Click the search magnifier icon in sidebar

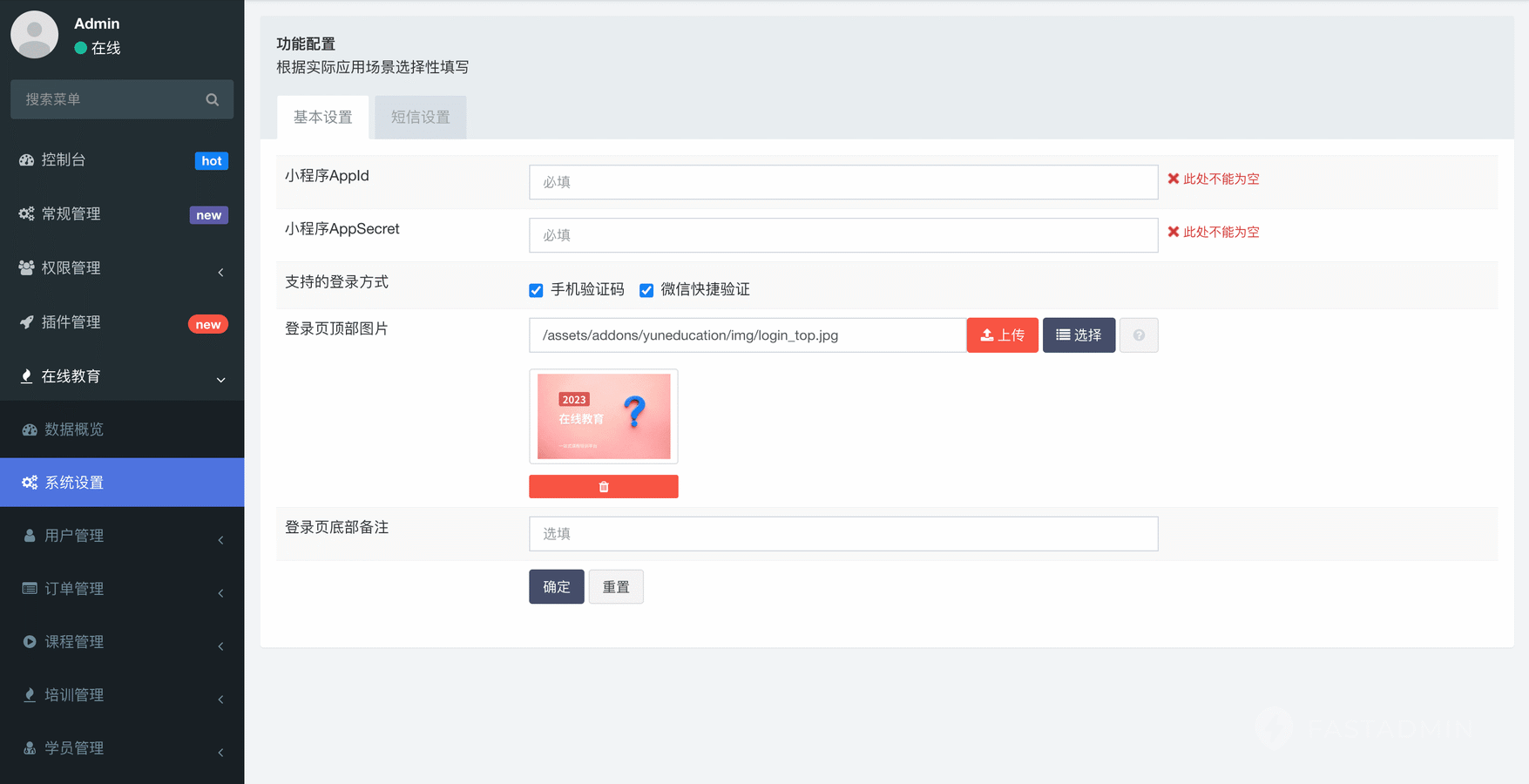(212, 99)
